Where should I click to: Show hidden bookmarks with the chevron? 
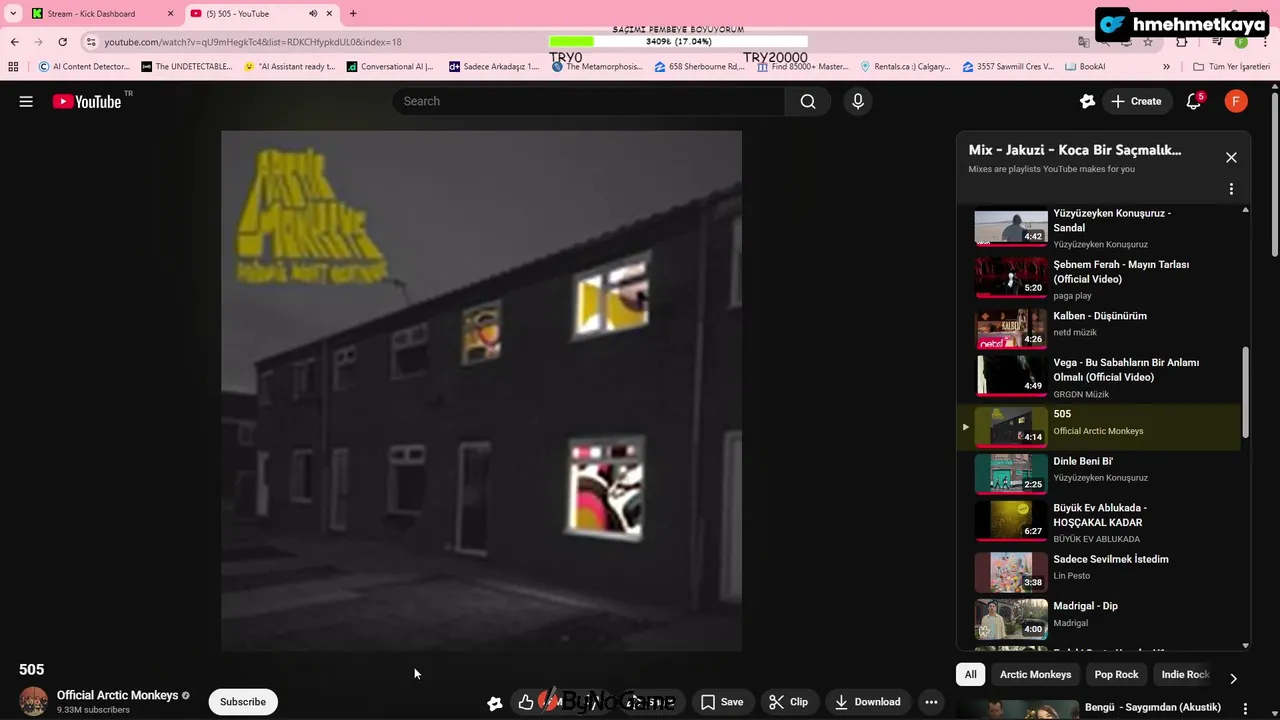[1166, 67]
